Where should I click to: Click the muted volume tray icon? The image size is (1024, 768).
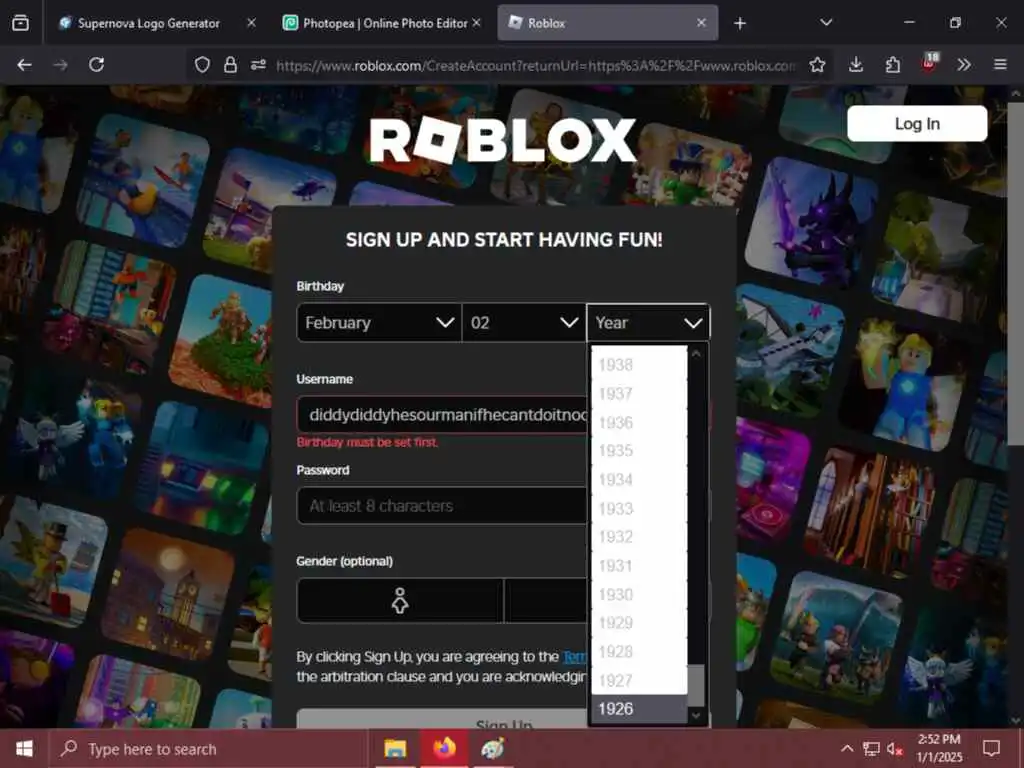895,748
